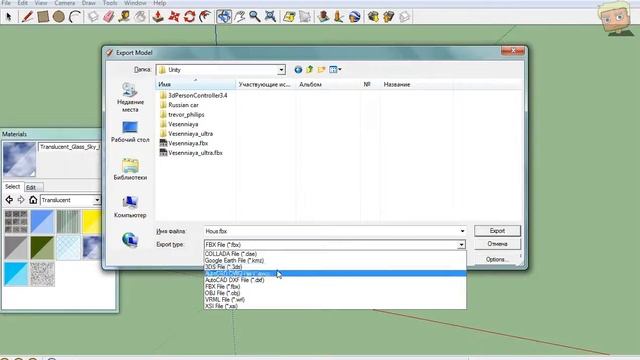Click the file name field Hous.fbx

click(335, 231)
